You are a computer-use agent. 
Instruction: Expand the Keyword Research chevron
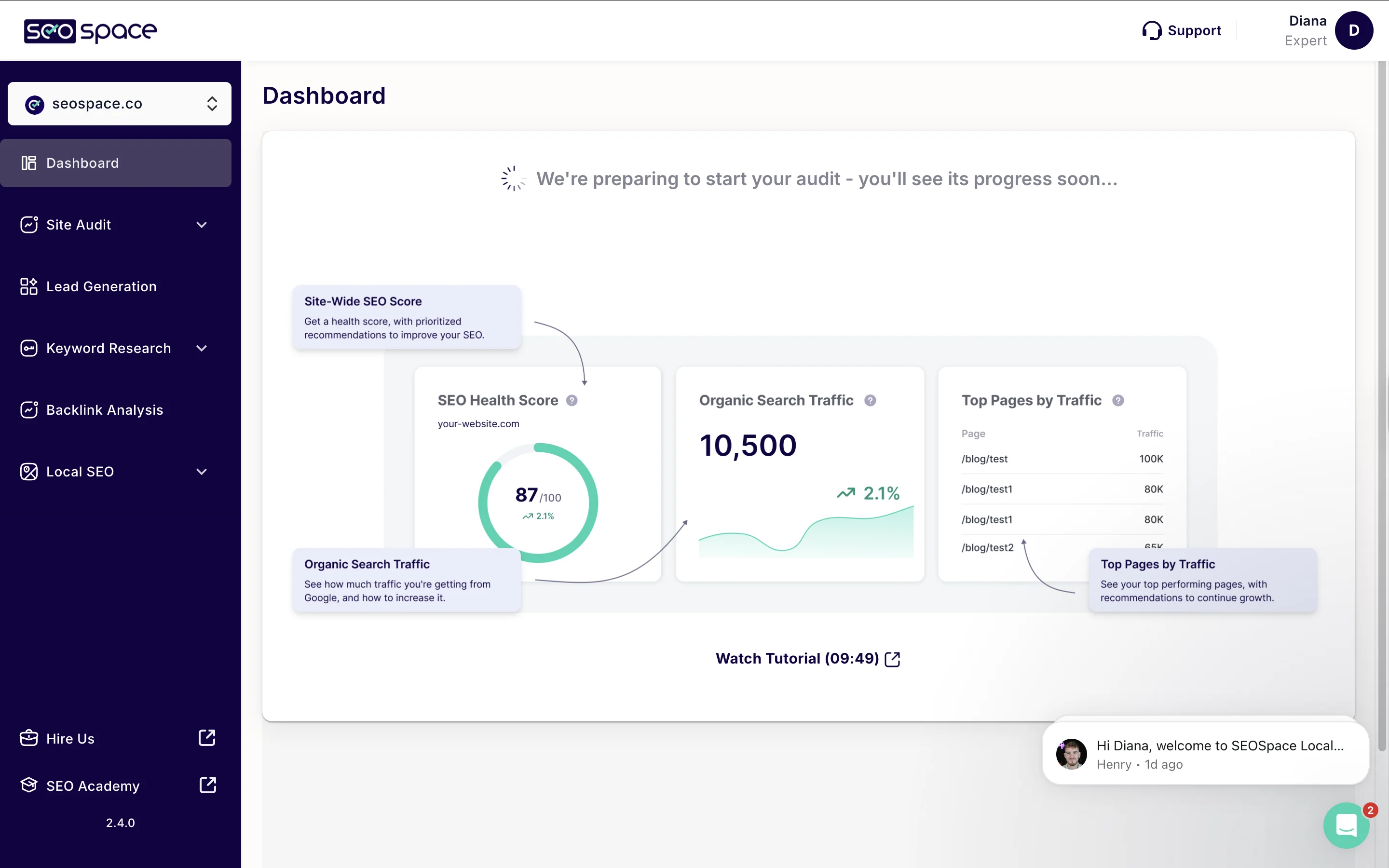[x=202, y=349]
